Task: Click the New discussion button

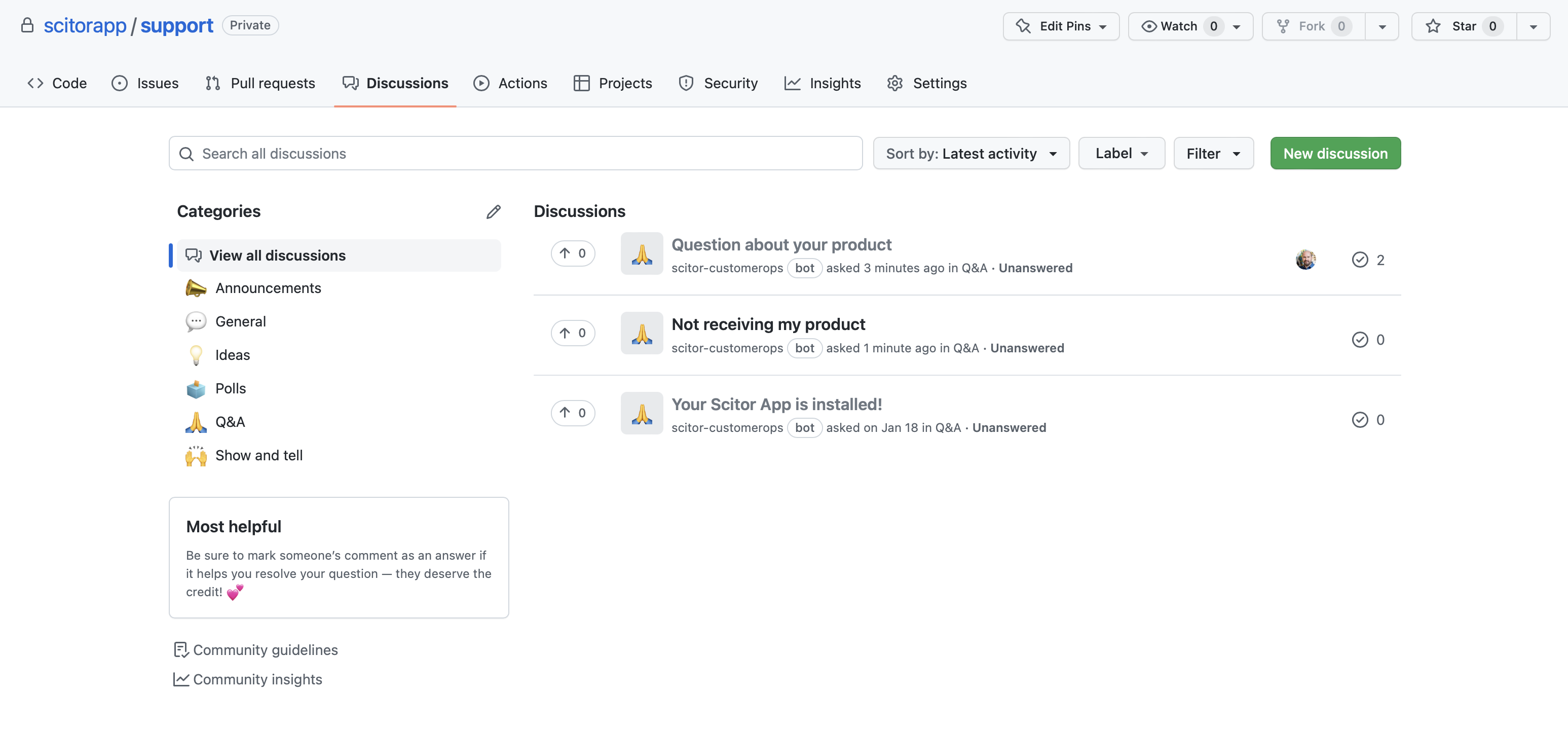Action: click(x=1335, y=154)
